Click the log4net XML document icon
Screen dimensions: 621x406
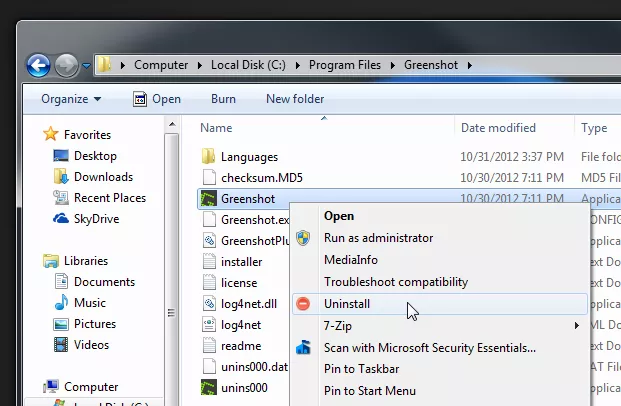click(209, 324)
